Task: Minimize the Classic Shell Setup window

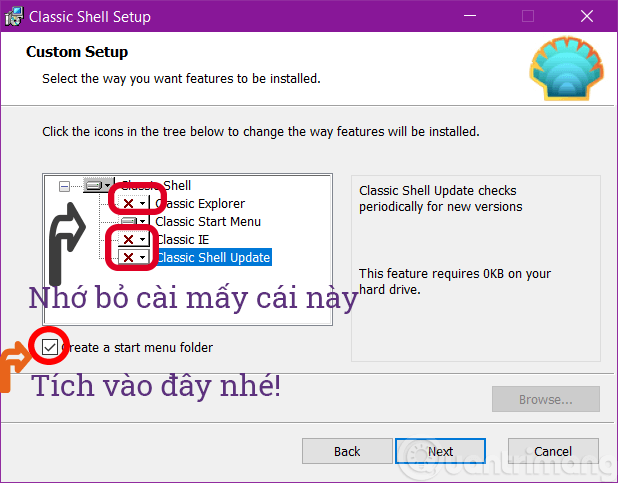Action: click(469, 16)
